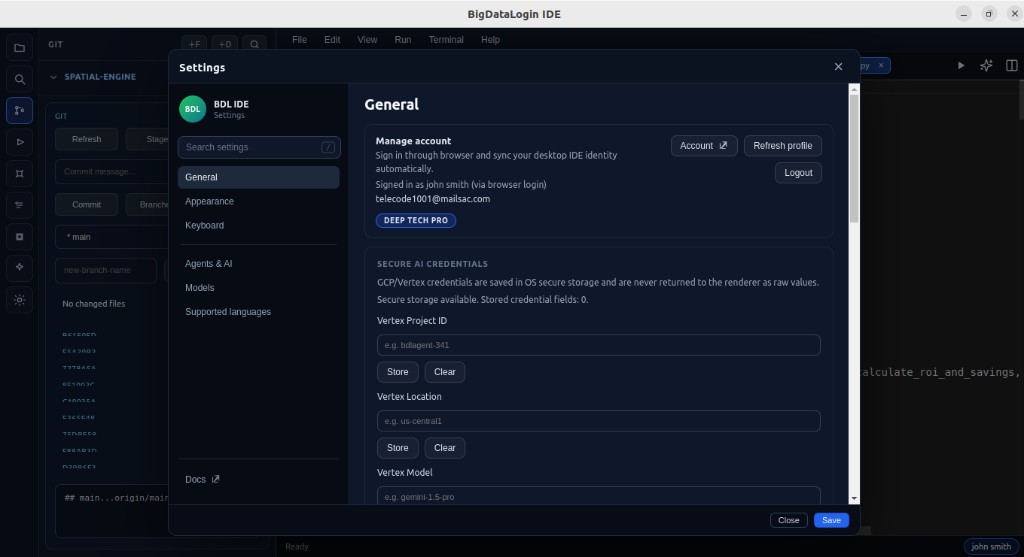Click Clear under Vertex Location
The height and width of the screenshot is (557, 1024).
[445, 448]
